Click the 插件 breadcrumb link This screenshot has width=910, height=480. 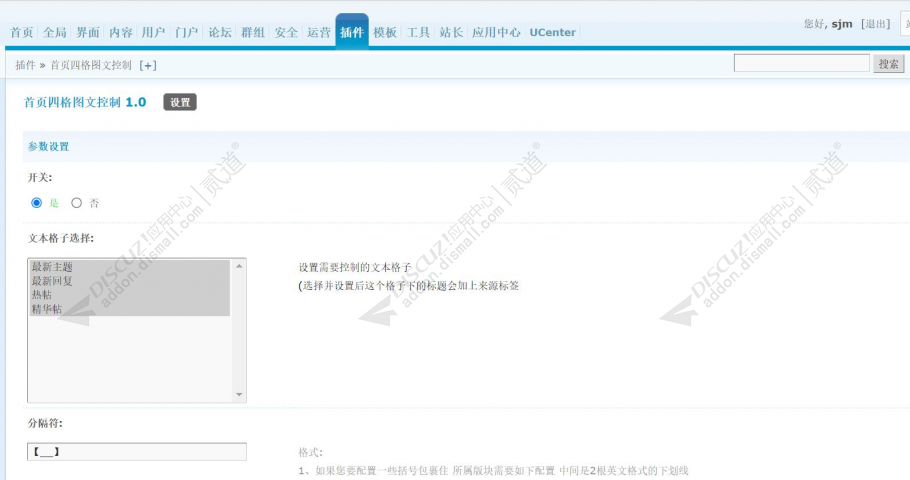pos(25,65)
